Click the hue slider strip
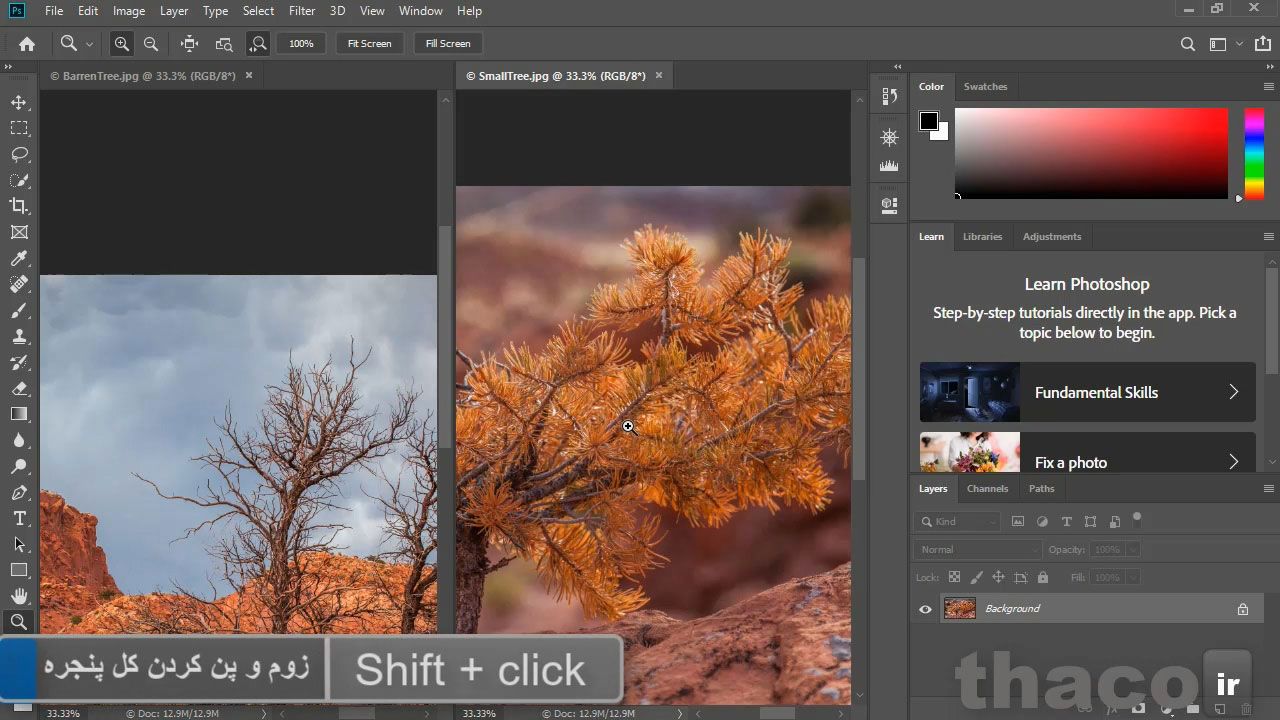The height and width of the screenshot is (720, 1280). pyautogui.click(x=1254, y=153)
